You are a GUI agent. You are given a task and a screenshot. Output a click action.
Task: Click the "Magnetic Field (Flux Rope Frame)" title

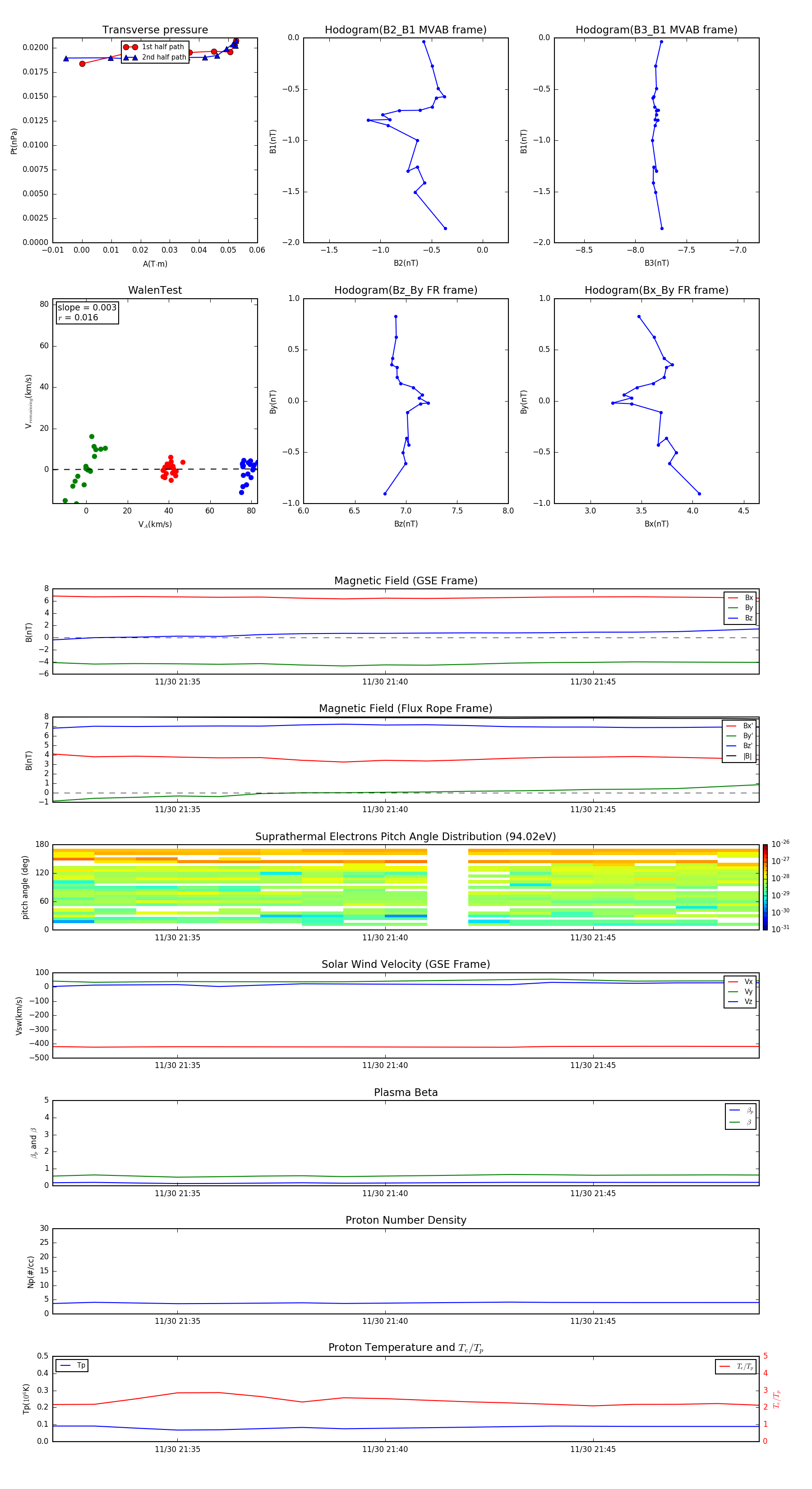point(406,709)
